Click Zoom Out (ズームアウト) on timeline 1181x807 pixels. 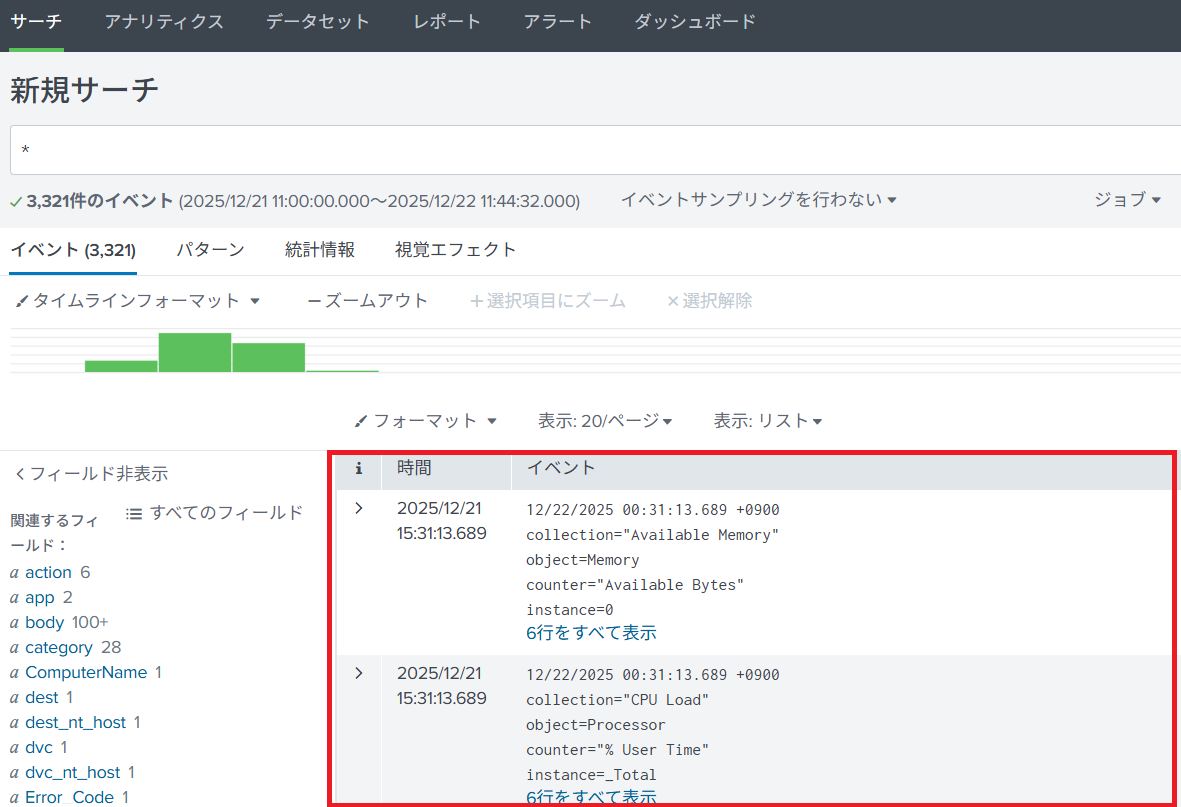point(367,301)
